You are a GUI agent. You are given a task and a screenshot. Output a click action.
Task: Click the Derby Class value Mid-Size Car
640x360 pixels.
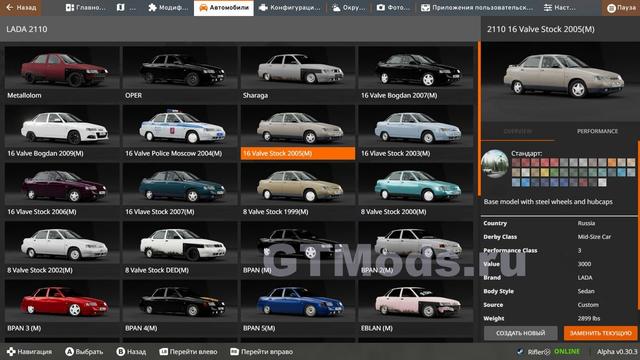click(x=594, y=237)
